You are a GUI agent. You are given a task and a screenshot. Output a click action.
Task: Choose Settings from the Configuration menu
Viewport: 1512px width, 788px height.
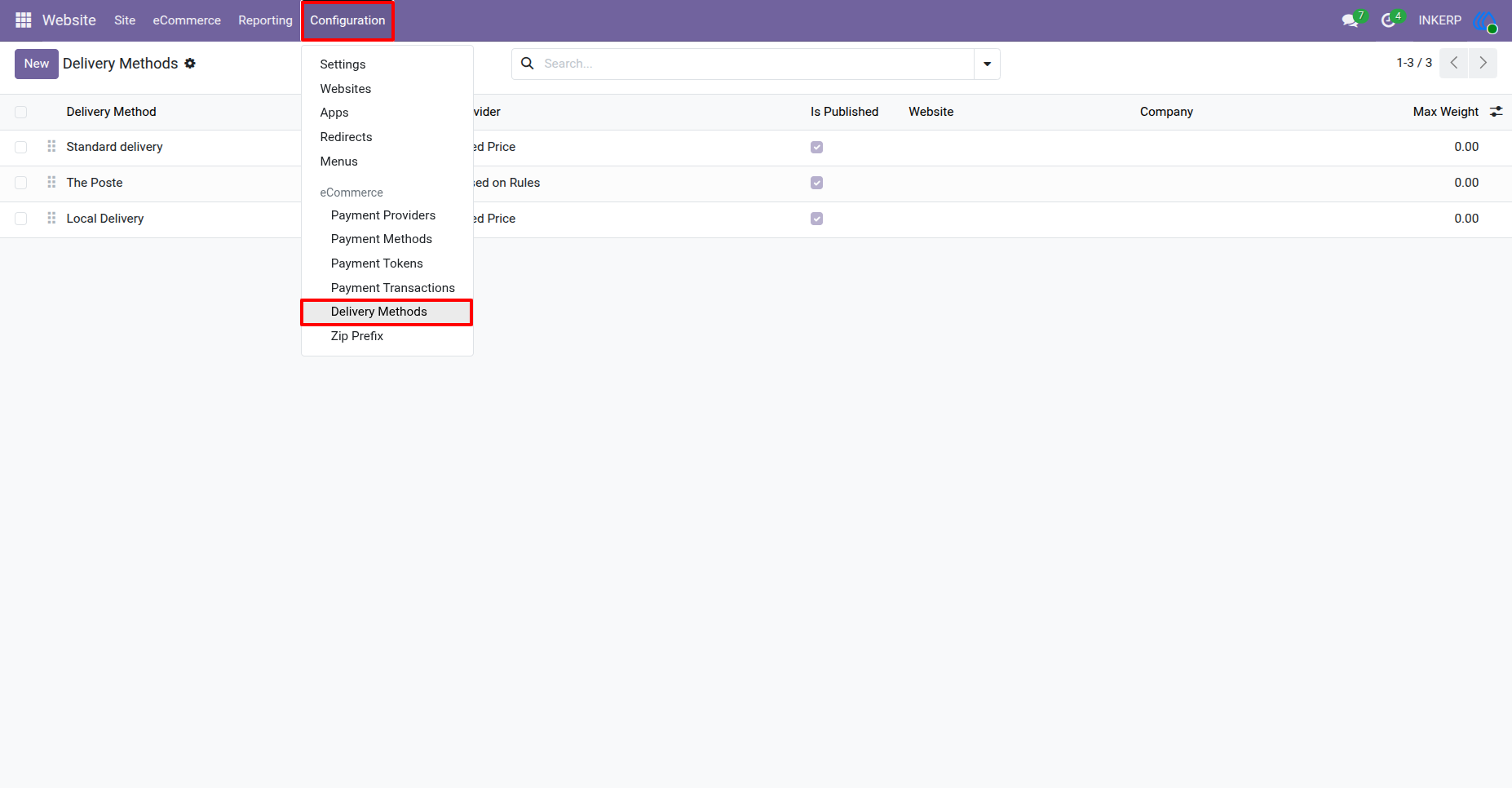click(x=343, y=64)
